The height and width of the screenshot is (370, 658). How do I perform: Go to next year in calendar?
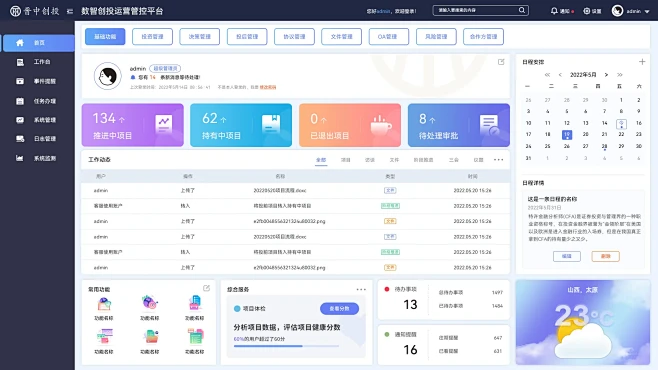[x=619, y=75]
